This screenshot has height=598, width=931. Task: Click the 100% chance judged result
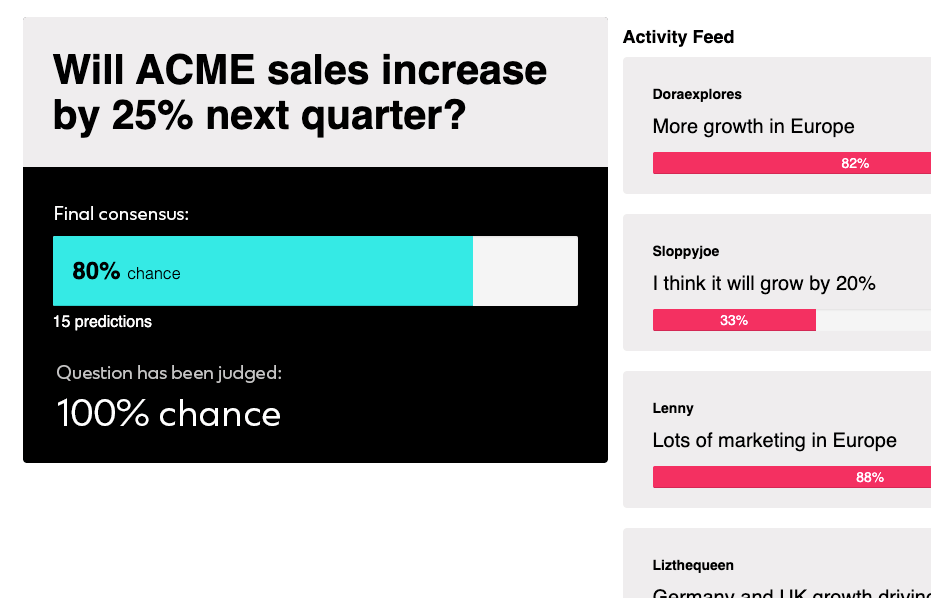[x=169, y=413]
